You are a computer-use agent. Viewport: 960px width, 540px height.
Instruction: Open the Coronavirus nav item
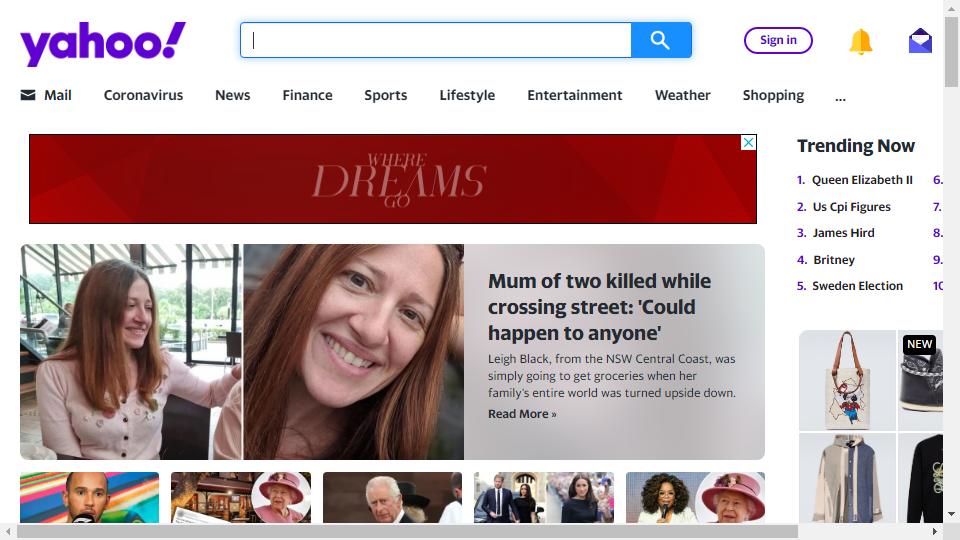[x=143, y=95]
